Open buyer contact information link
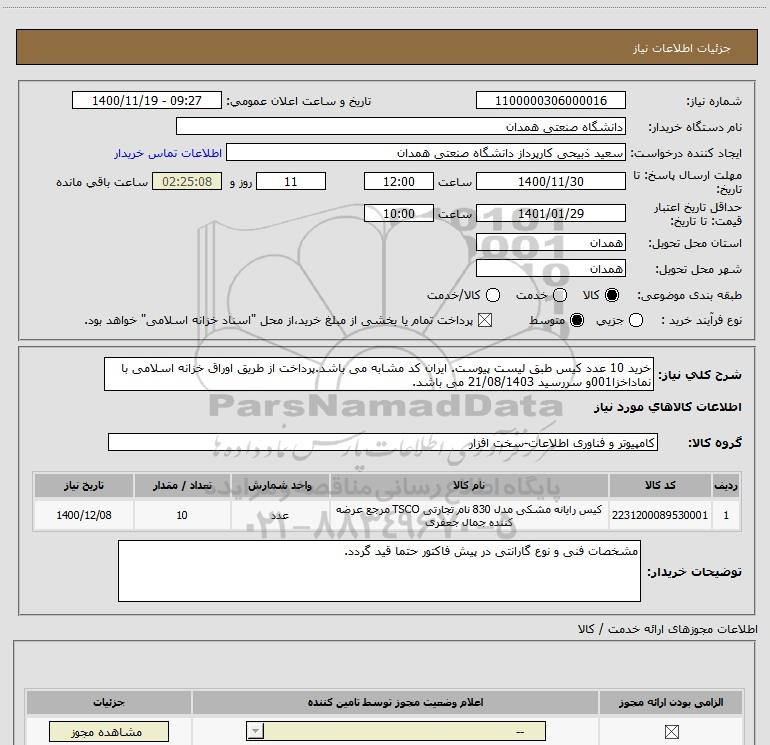 [168, 153]
